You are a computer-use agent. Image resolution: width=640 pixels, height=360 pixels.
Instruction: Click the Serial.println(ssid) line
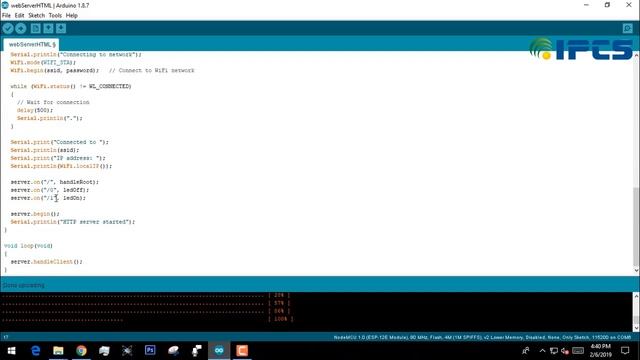[x=44, y=150]
